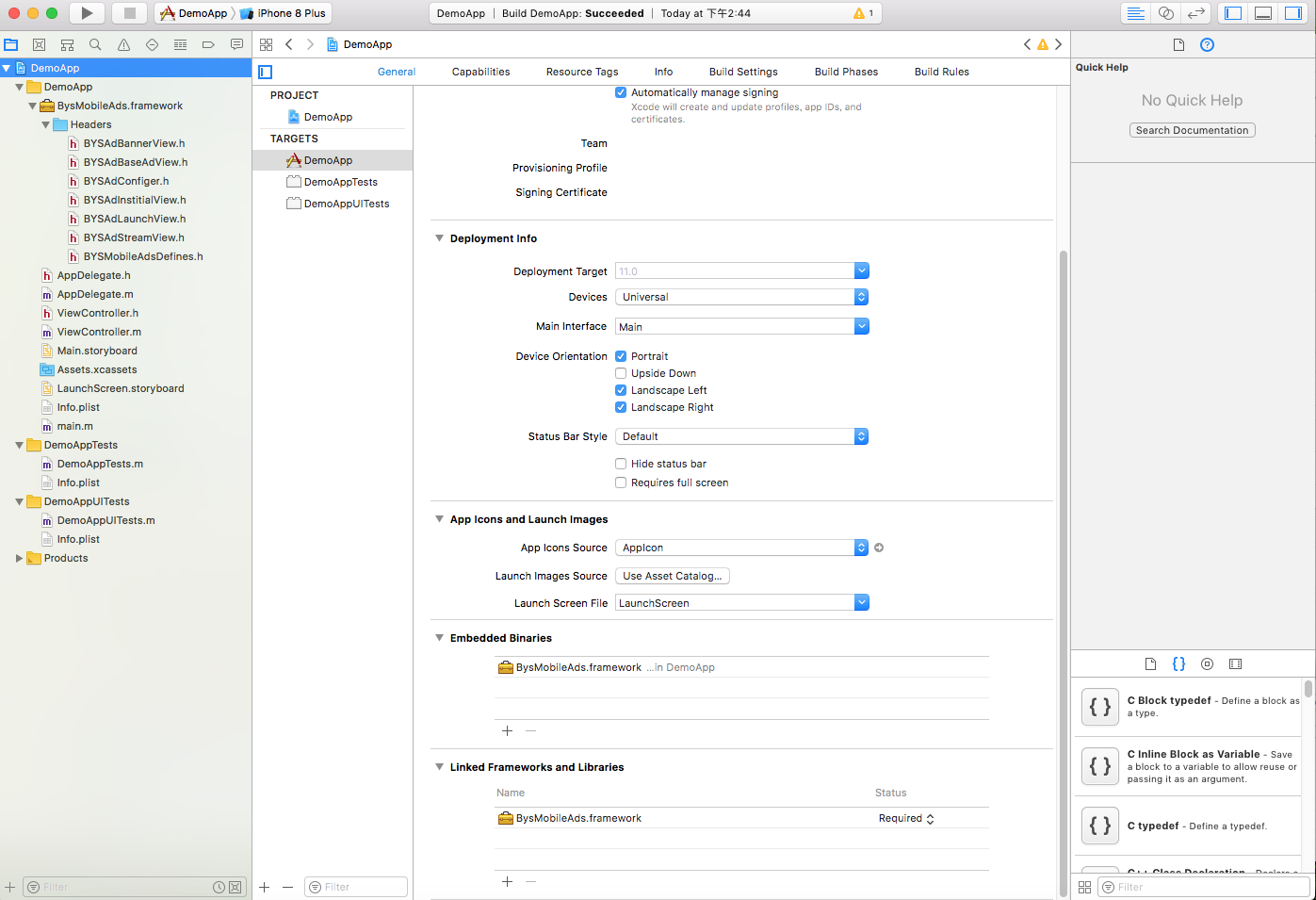Open the Report navigator

[x=236, y=44]
